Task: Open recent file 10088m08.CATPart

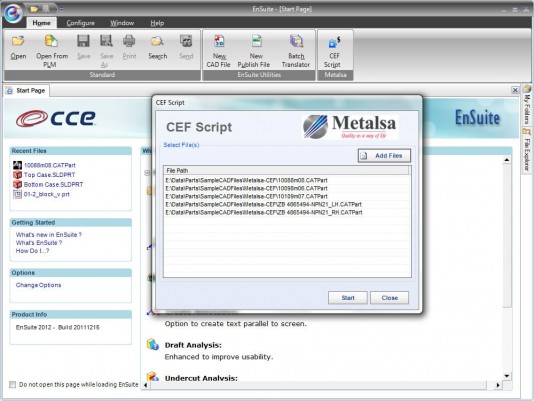Action: (50, 165)
